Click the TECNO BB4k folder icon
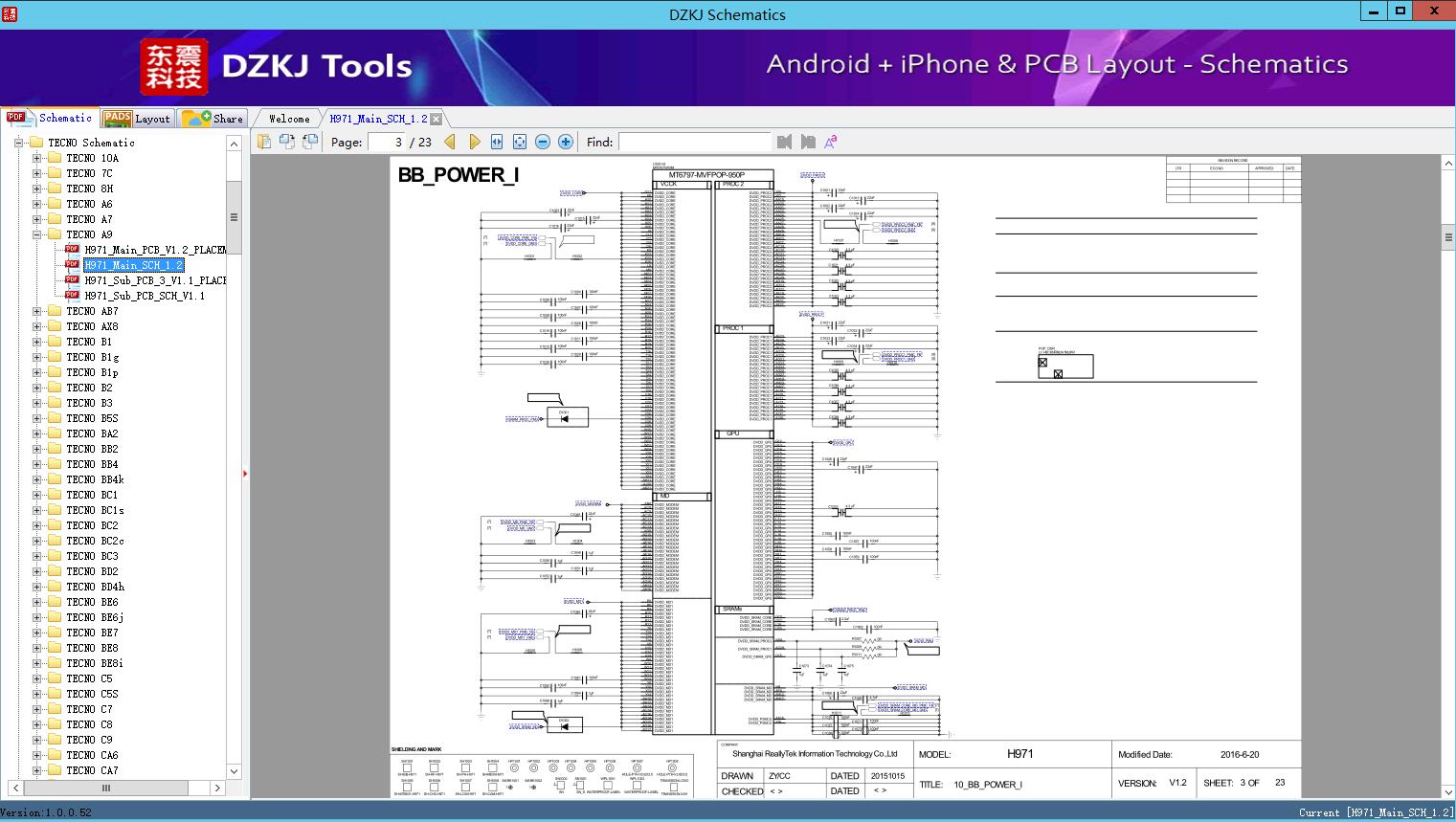This screenshot has height=822, width=1456. (x=55, y=479)
